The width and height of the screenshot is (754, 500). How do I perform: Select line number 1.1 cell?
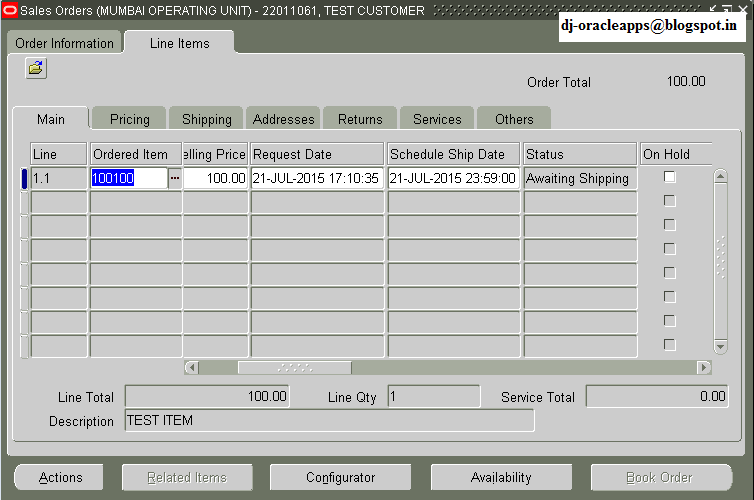58,178
